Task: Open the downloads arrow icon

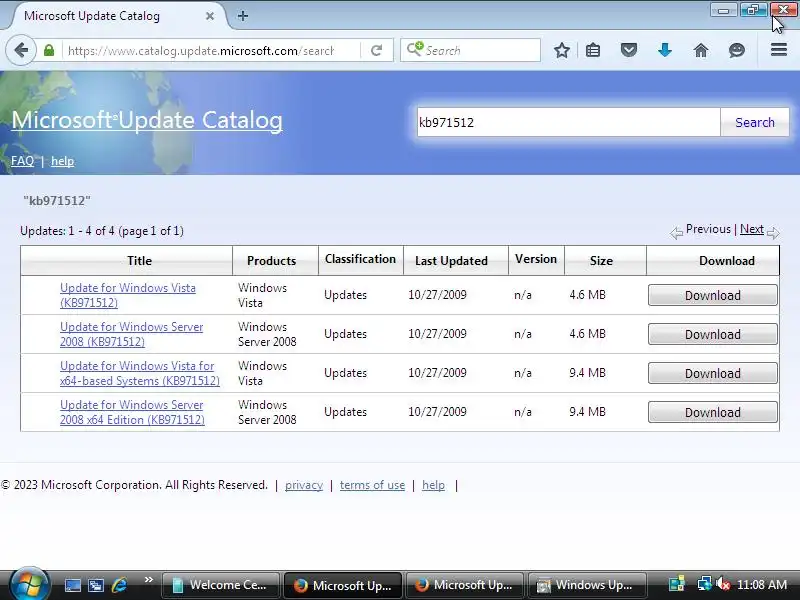Action: point(665,50)
